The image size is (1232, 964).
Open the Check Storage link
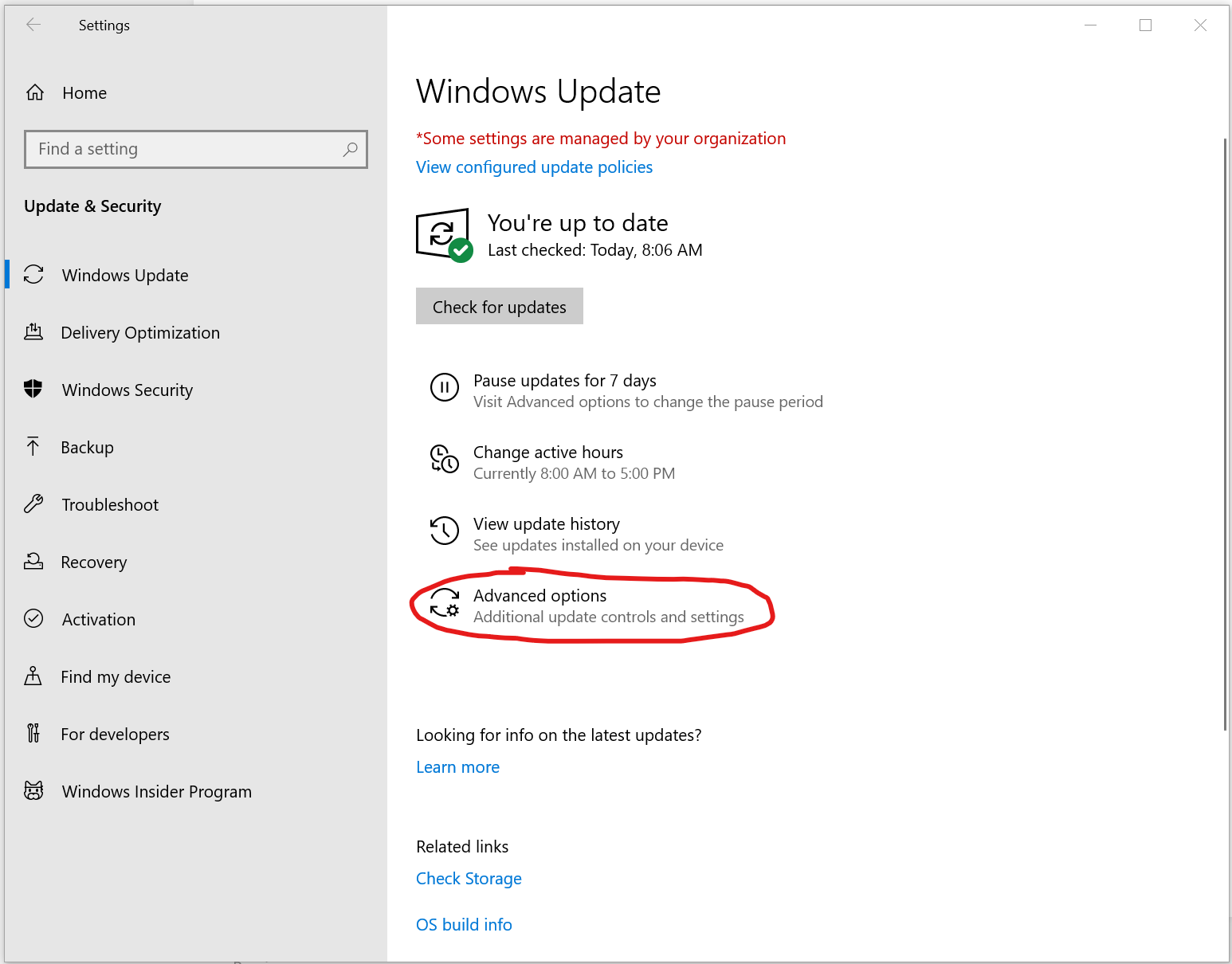469,878
